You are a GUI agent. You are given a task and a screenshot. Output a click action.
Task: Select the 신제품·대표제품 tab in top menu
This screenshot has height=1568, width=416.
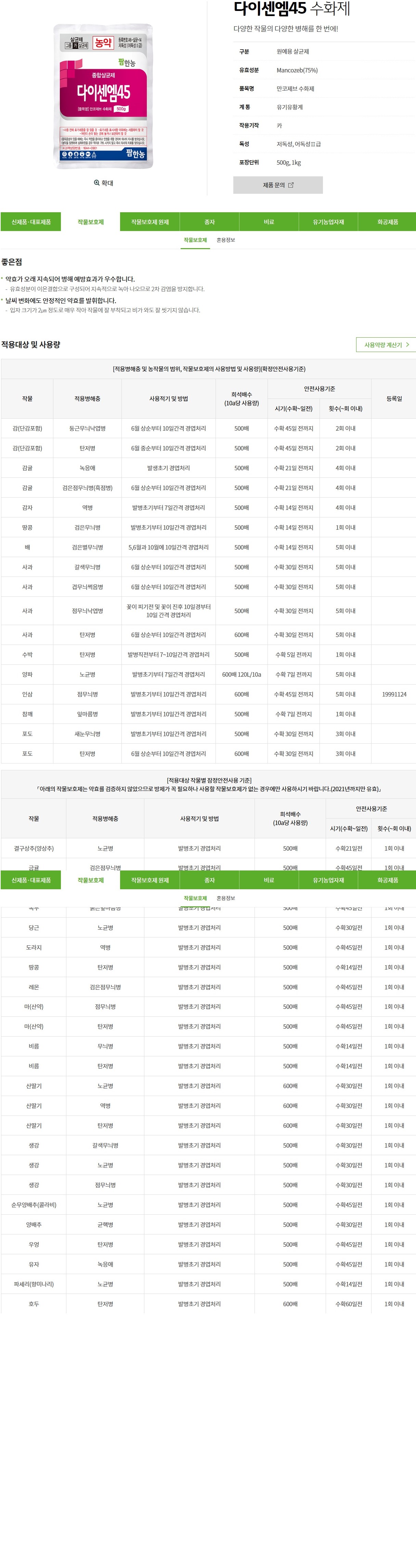pyautogui.click(x=31, y=222)
